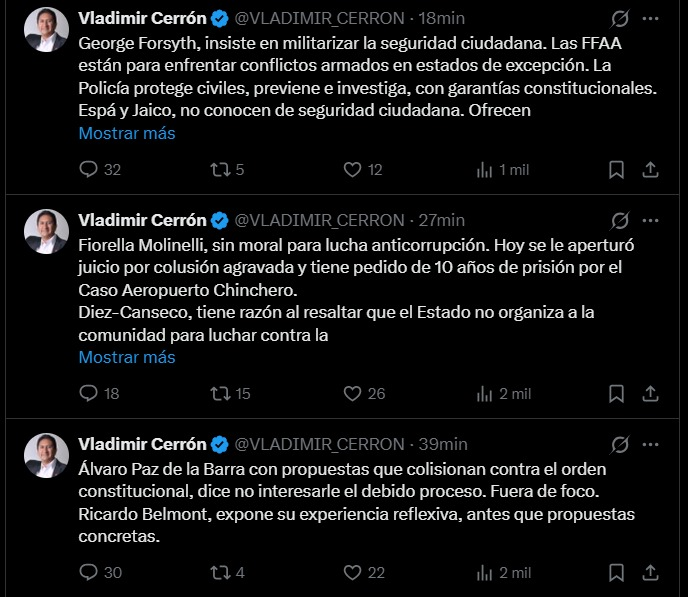The height and width of the screenshot is (597, 688).
Task: Repost the George Forsyth tweet
Action: [220, 170]
